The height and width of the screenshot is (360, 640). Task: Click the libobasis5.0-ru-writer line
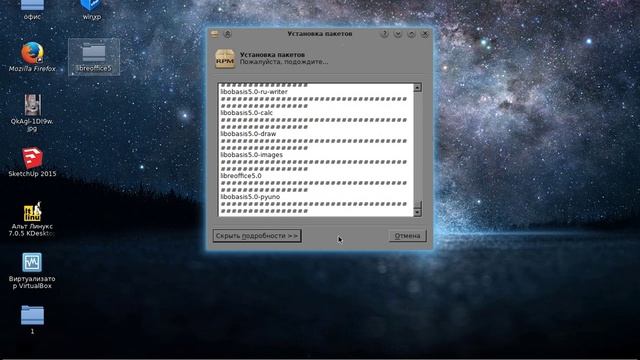point(254,92)
